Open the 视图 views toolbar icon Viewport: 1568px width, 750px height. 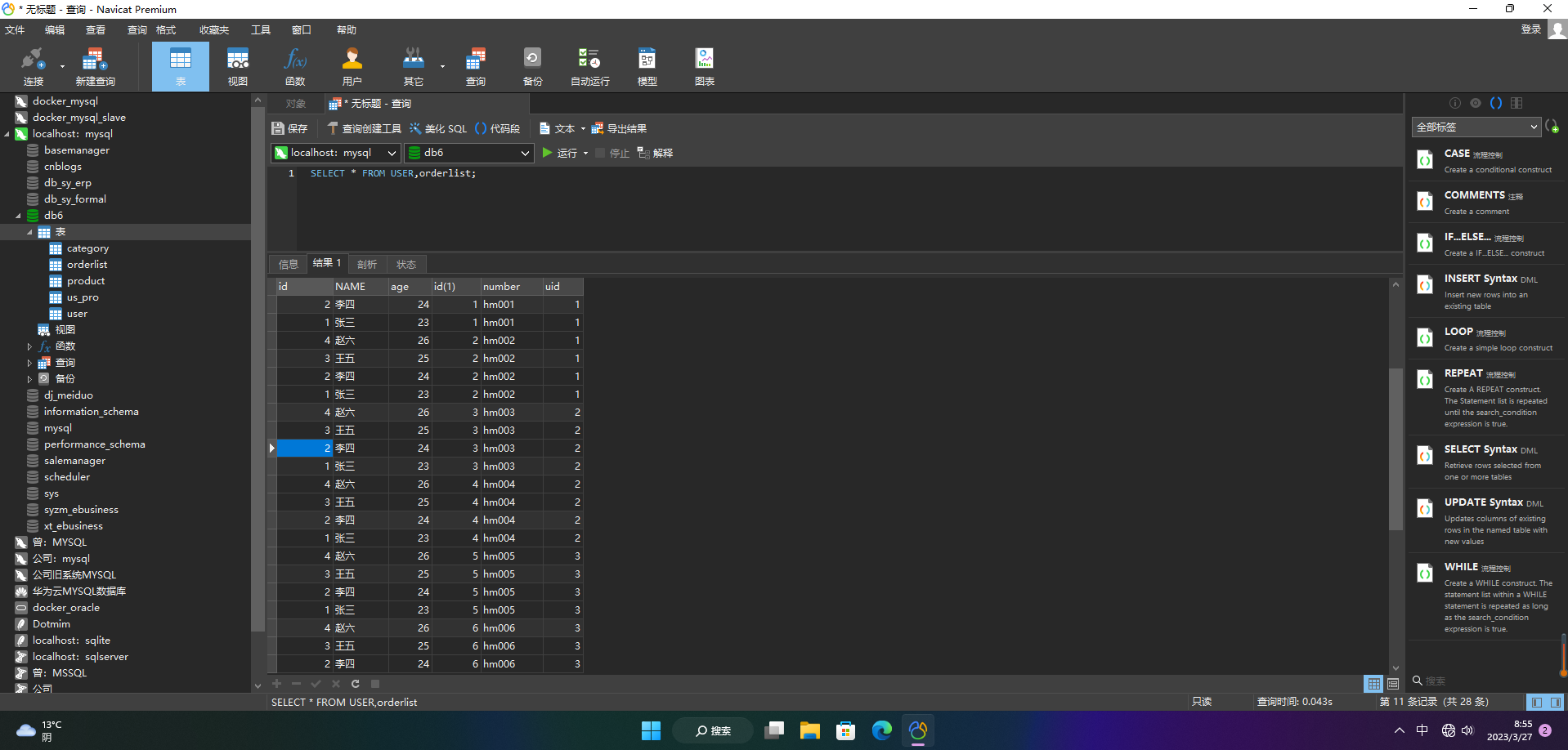pos(238,67)
